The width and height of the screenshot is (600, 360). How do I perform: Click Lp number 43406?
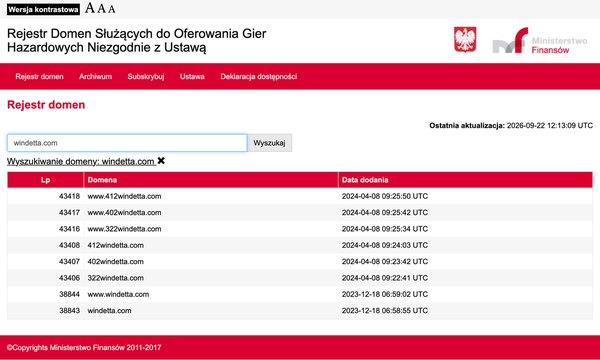[69, 278]
